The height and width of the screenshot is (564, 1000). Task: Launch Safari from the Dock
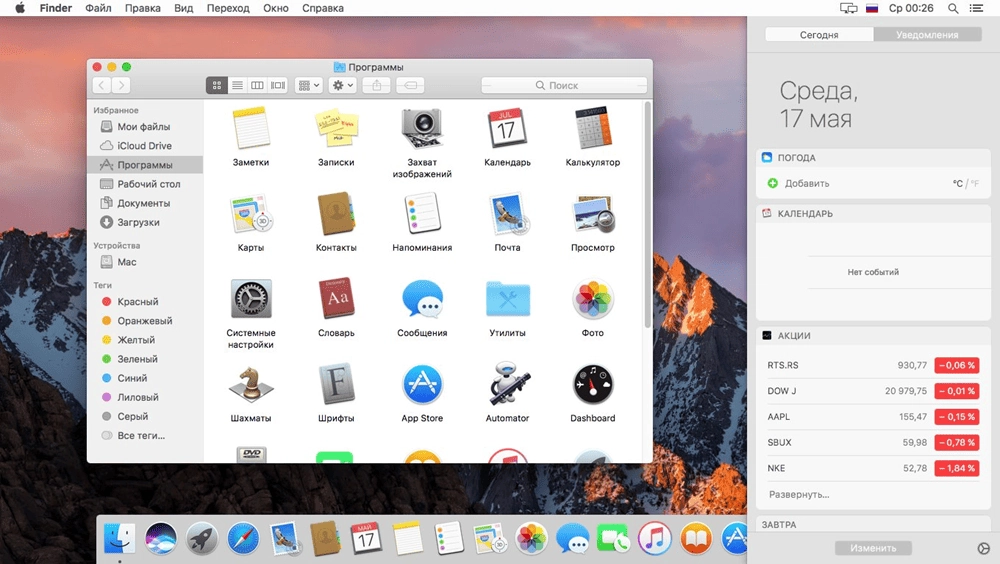click(243, 539)
